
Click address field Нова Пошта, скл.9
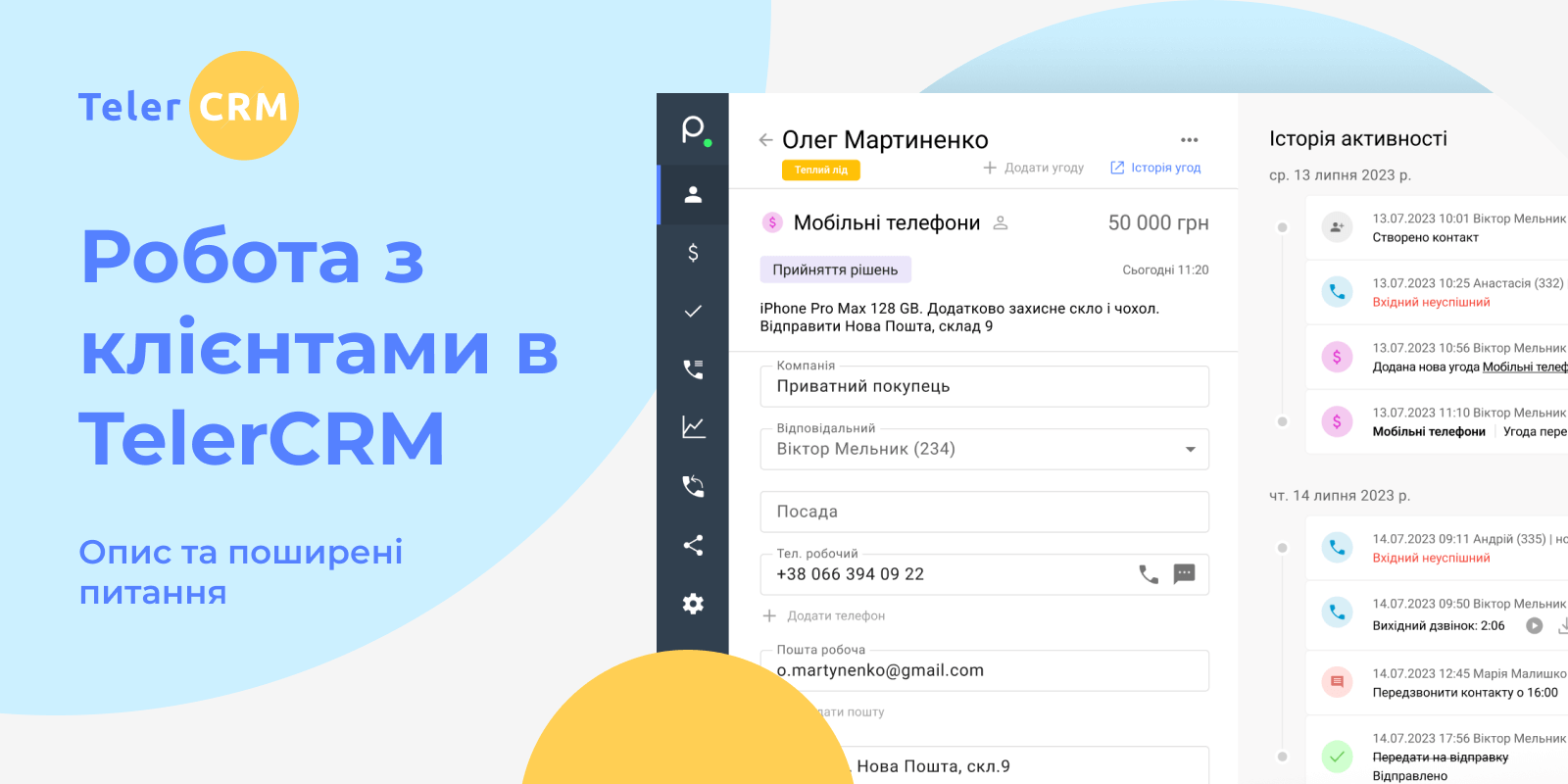pos(984,765)
